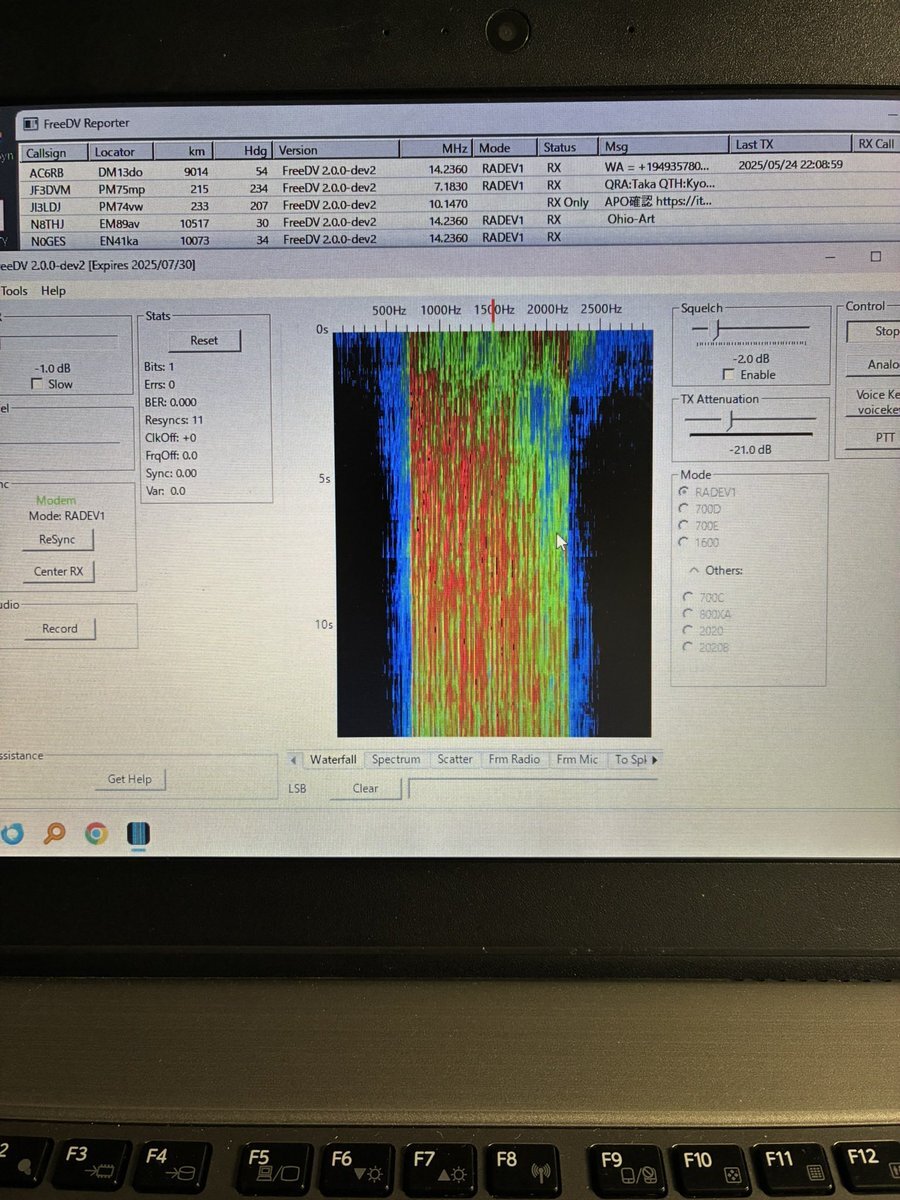This screenshot has width=900, height=1200.
Task: Switch to the Waterfall tab
Action: point(332,760)
